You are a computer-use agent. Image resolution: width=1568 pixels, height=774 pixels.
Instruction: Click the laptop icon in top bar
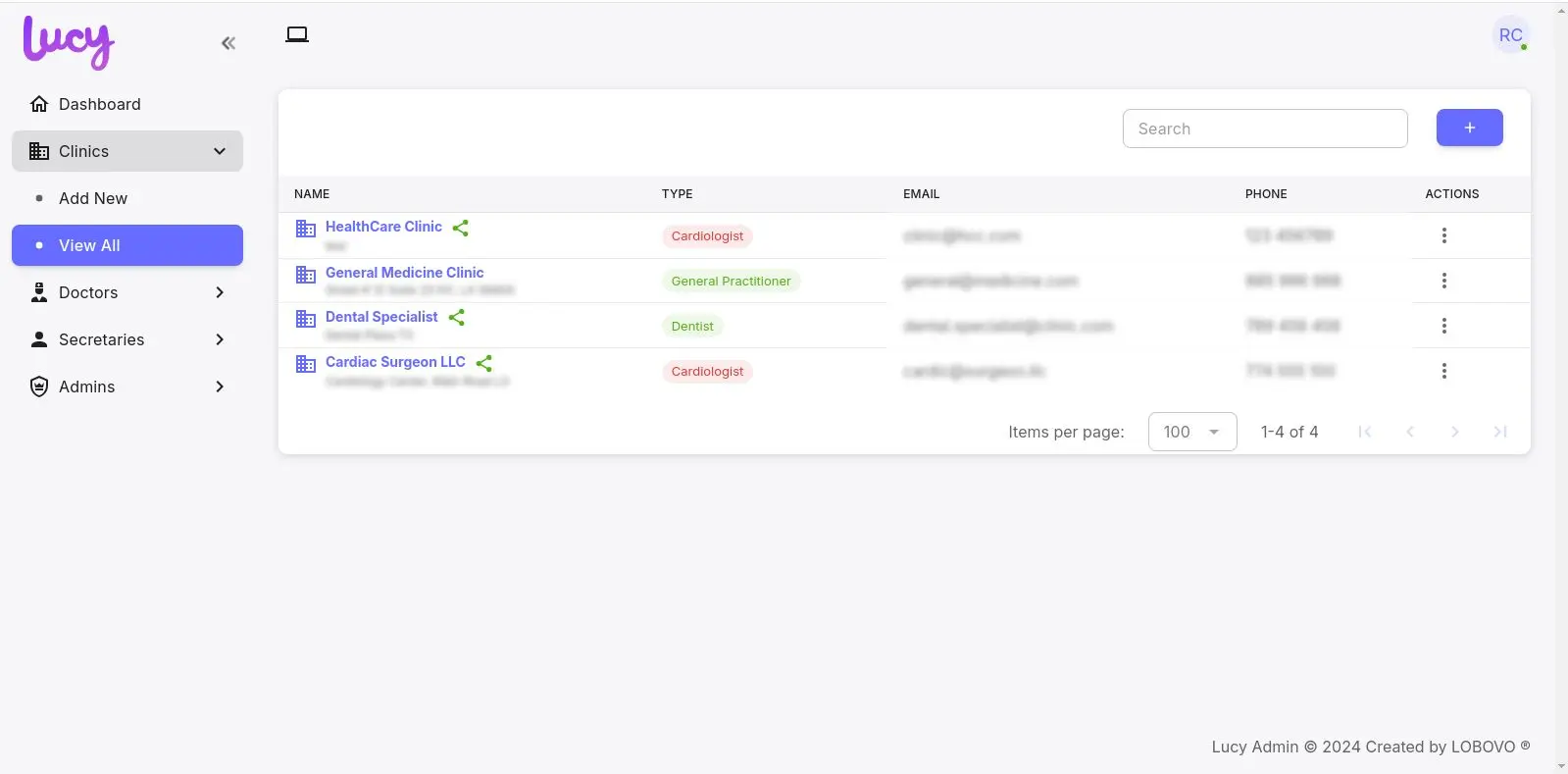(296, 35)
